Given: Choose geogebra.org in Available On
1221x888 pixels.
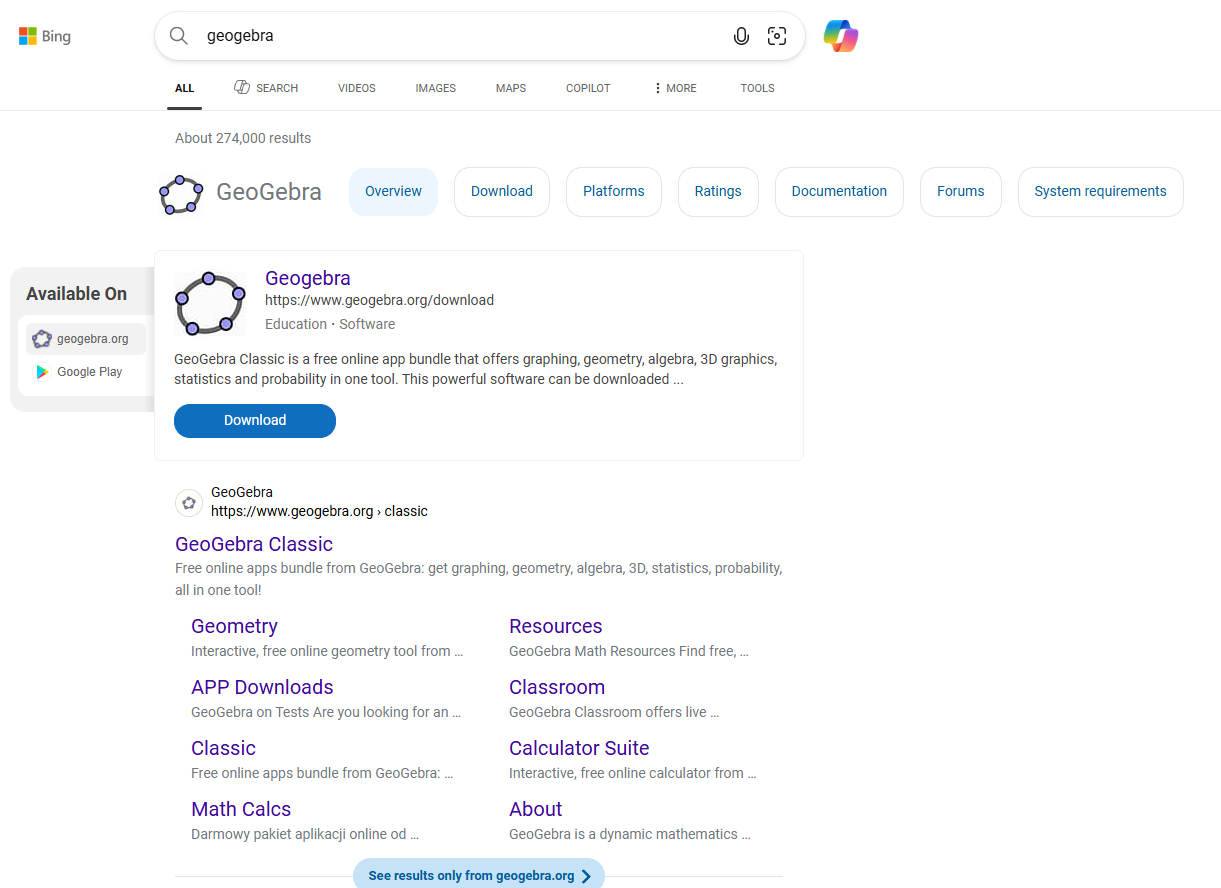Looking at the screenshot, I should point(86,339).
